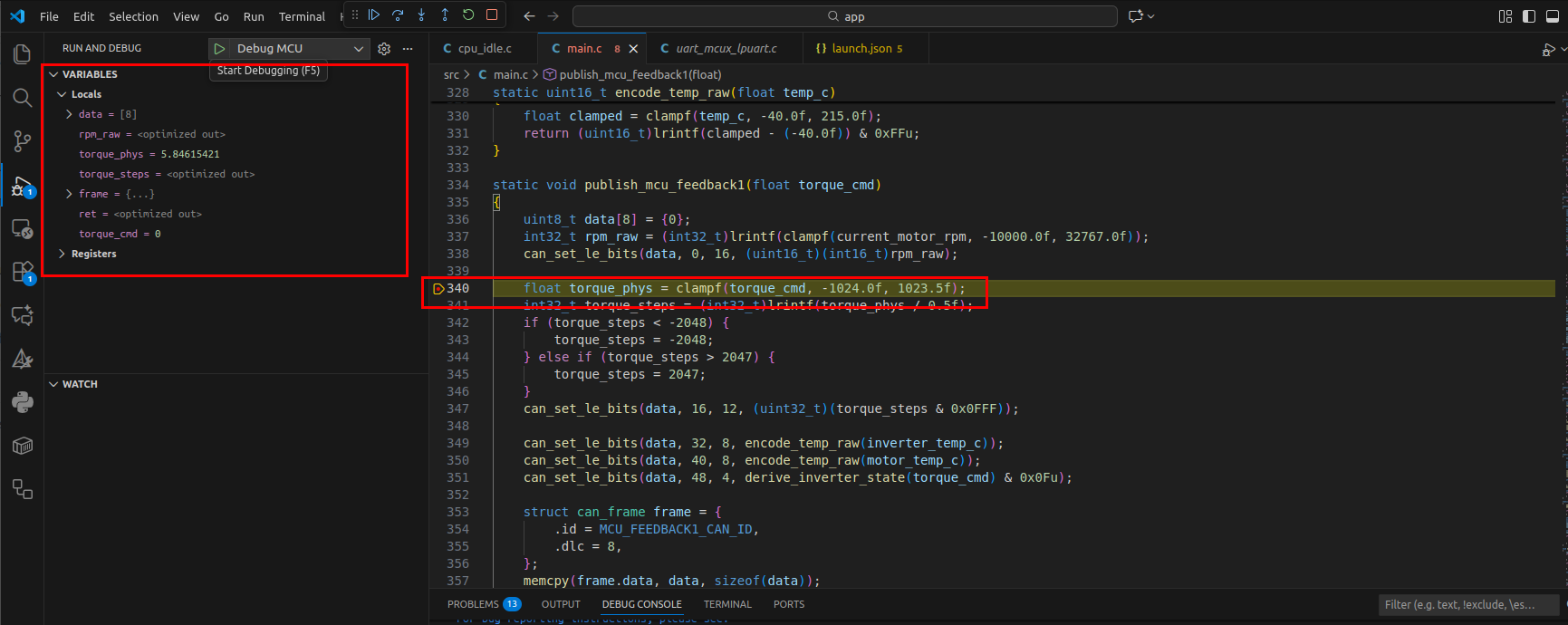
Task: Collapse the VARIABLES section
Action: (x=53, y=74)
